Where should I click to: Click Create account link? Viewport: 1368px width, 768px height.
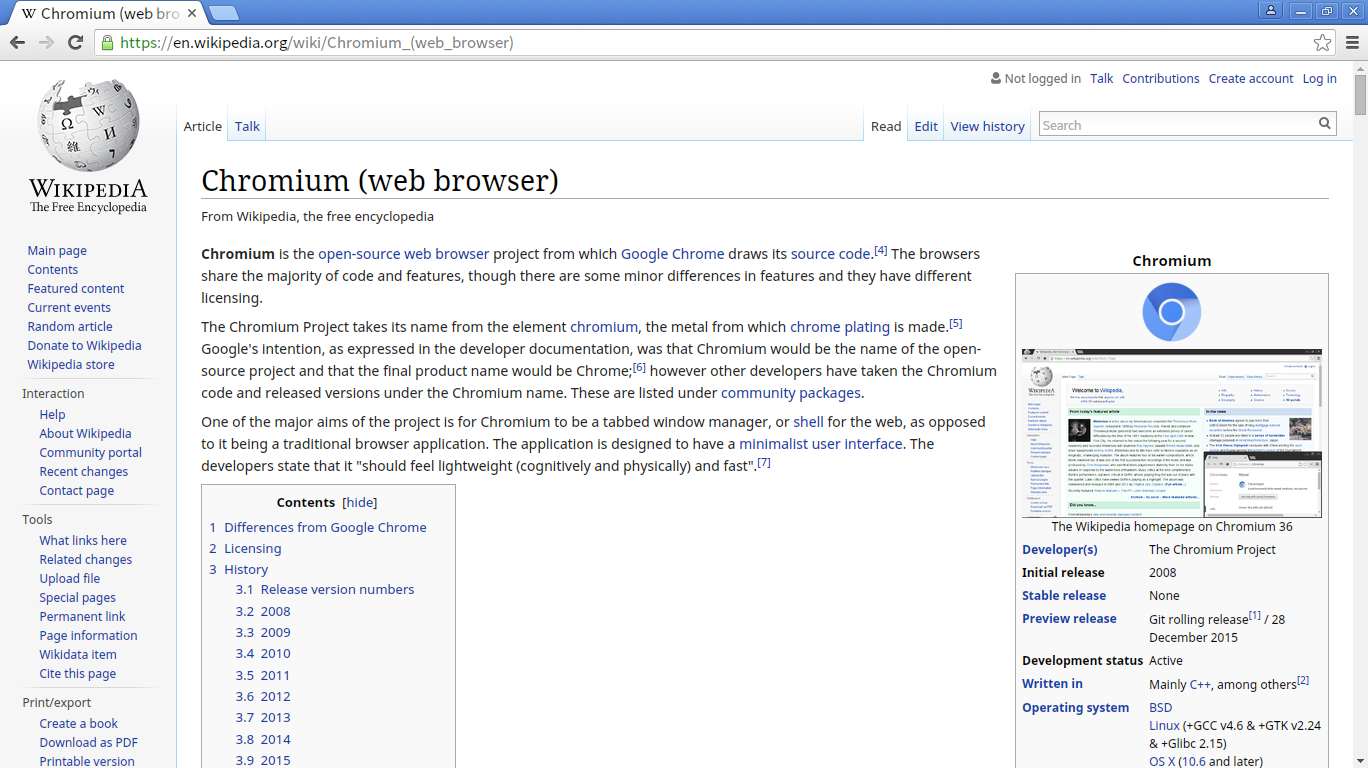(1251, 79)
